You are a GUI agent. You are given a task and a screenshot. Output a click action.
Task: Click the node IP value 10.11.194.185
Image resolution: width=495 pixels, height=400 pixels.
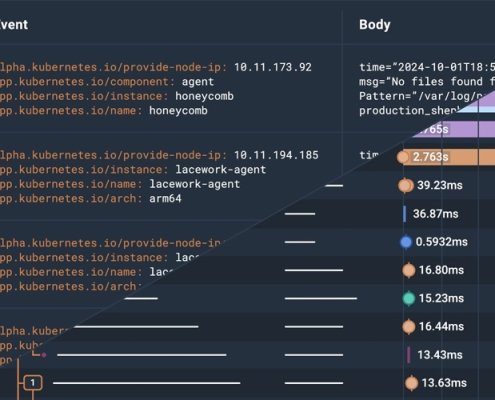[276, 155]
